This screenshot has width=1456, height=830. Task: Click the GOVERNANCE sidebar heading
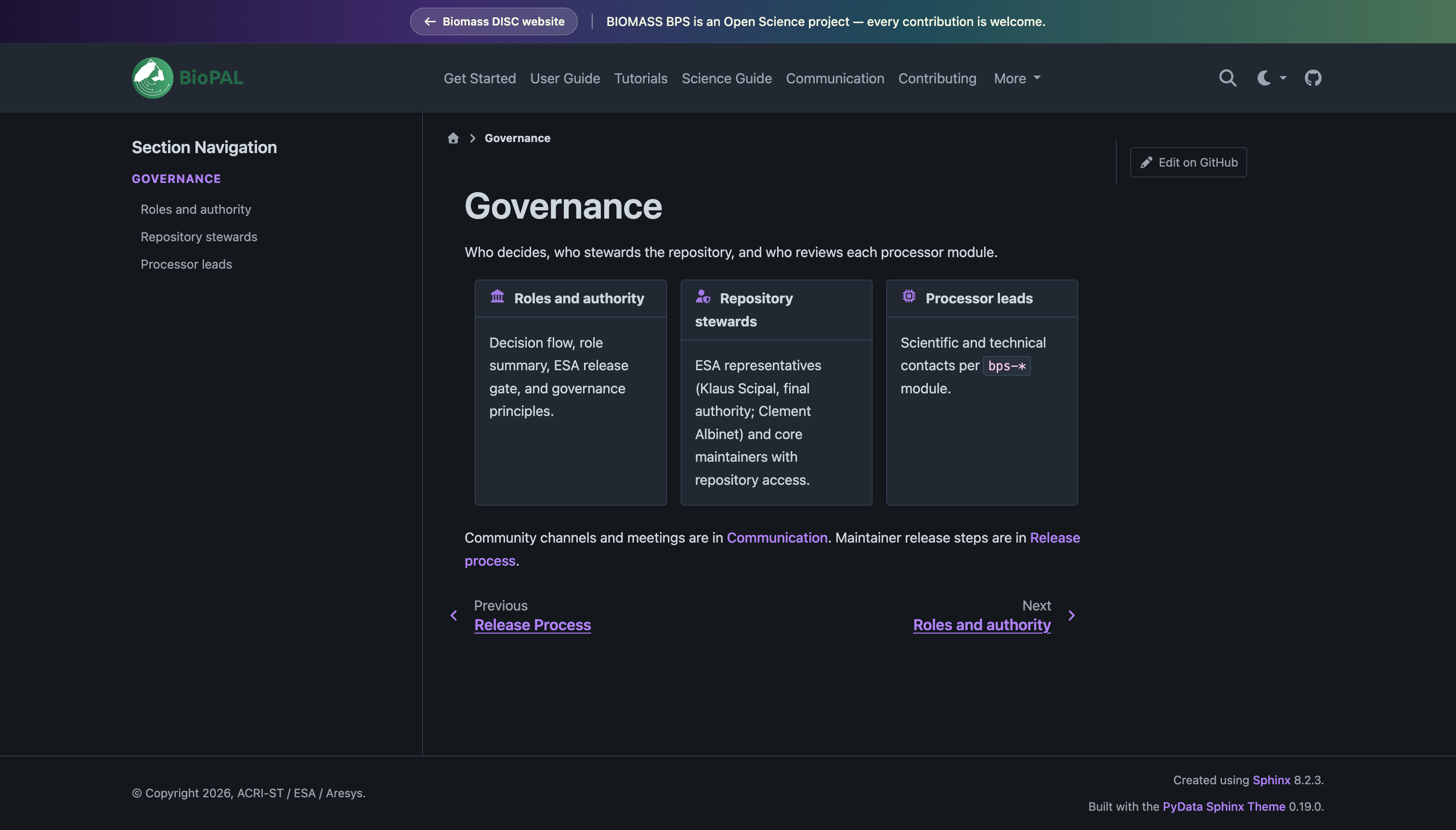[176, 179]
